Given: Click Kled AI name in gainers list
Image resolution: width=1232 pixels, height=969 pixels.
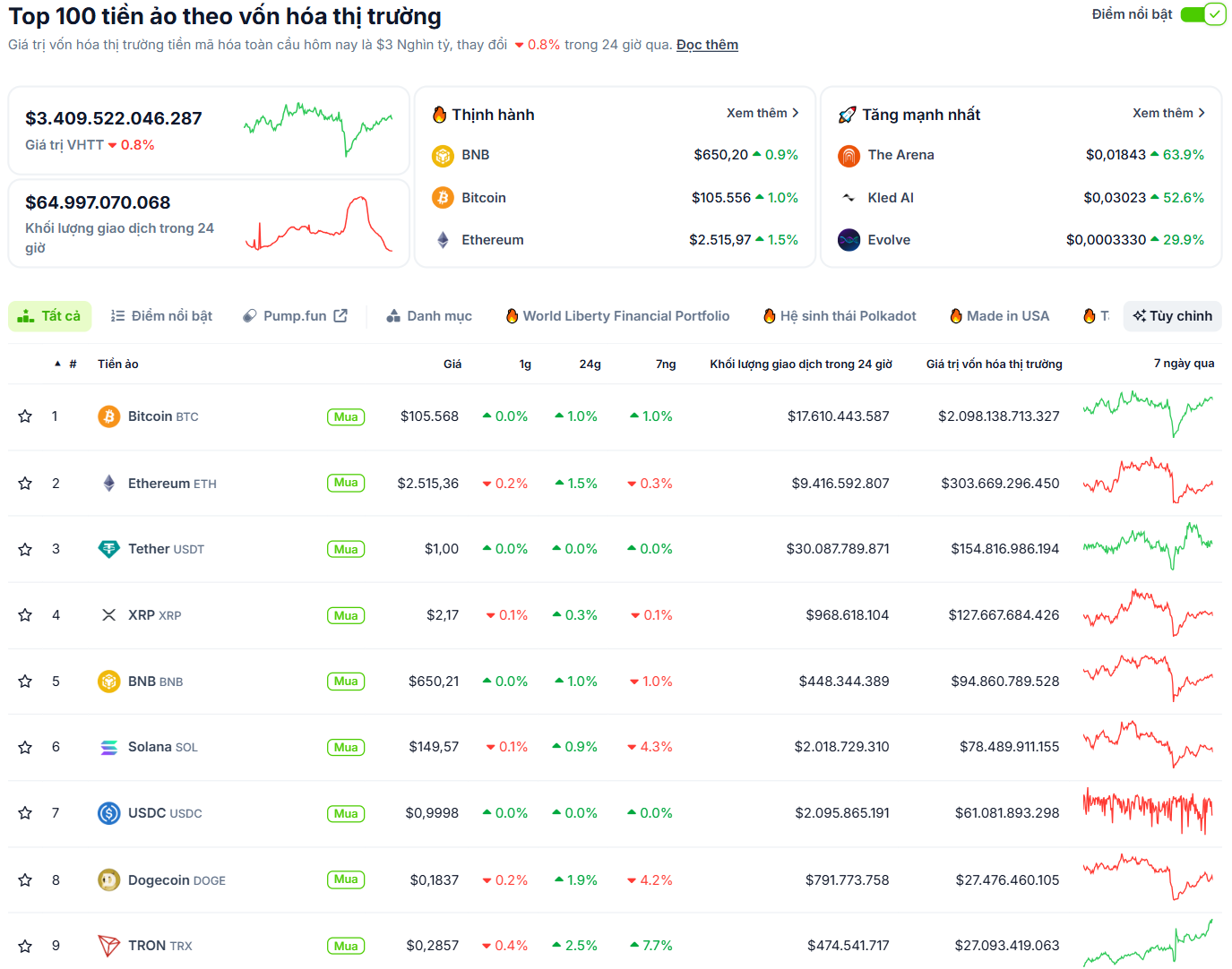Looking at the screenshot, I should click(891, 198).
